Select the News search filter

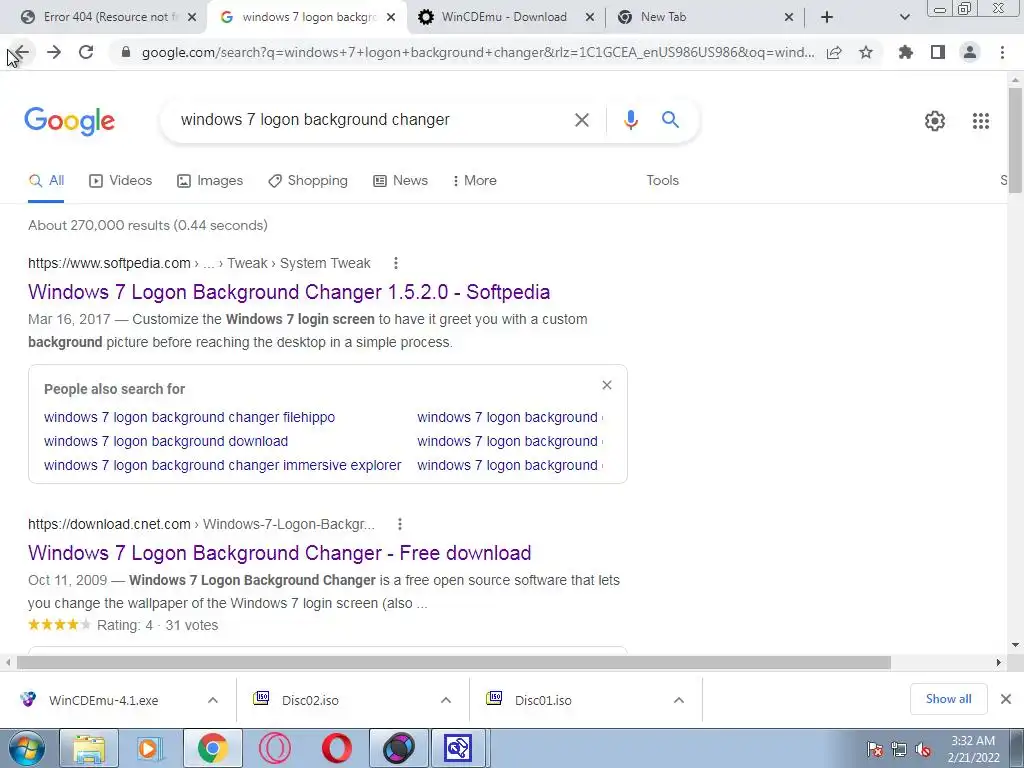400,180
